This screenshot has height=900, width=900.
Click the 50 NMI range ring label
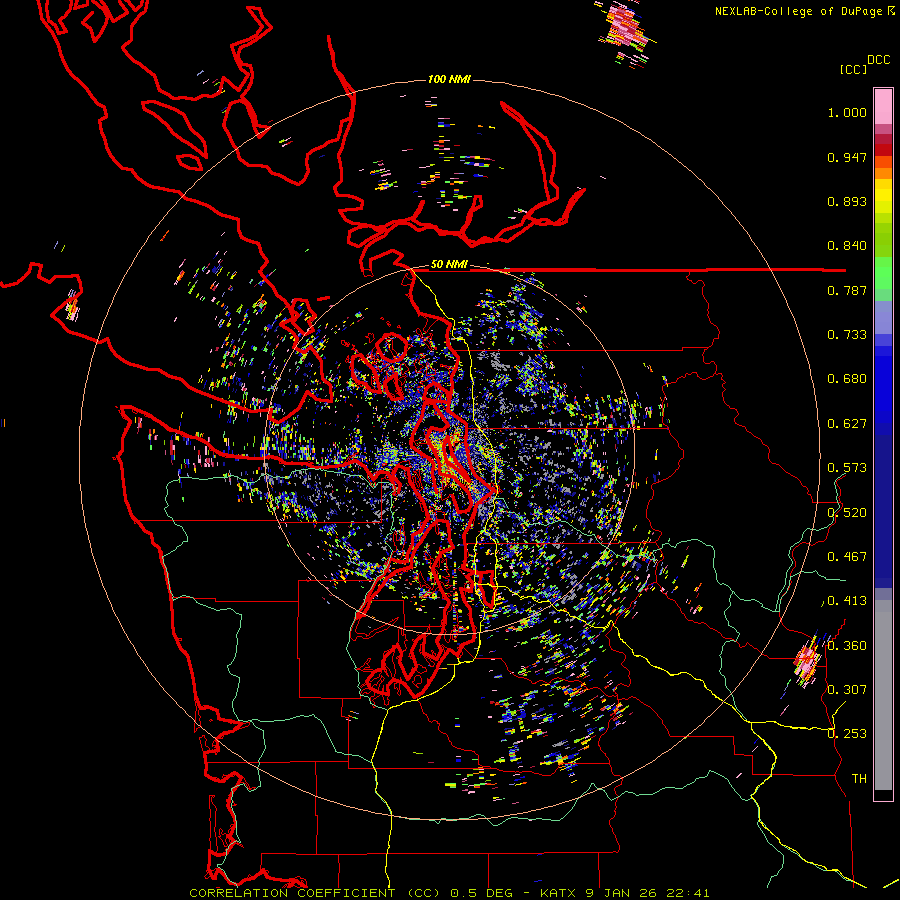pos(449,265)
